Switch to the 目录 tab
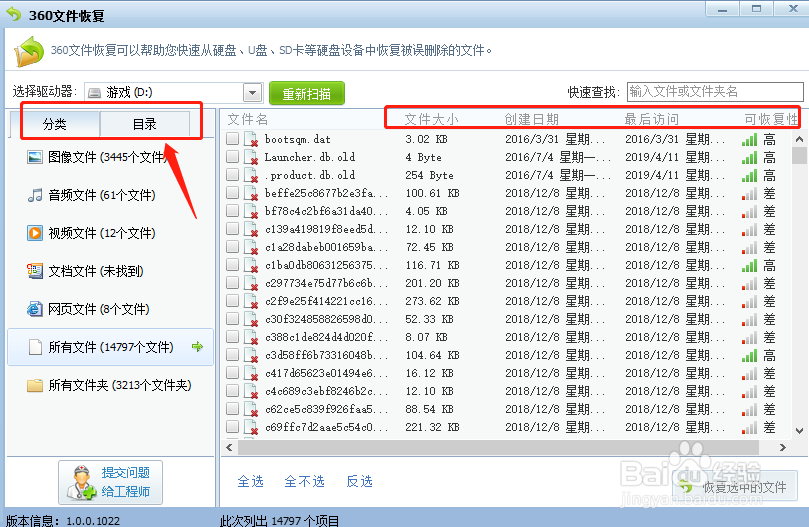The height and width of the screenshot is (527, 809). click(x=144, y=124)
